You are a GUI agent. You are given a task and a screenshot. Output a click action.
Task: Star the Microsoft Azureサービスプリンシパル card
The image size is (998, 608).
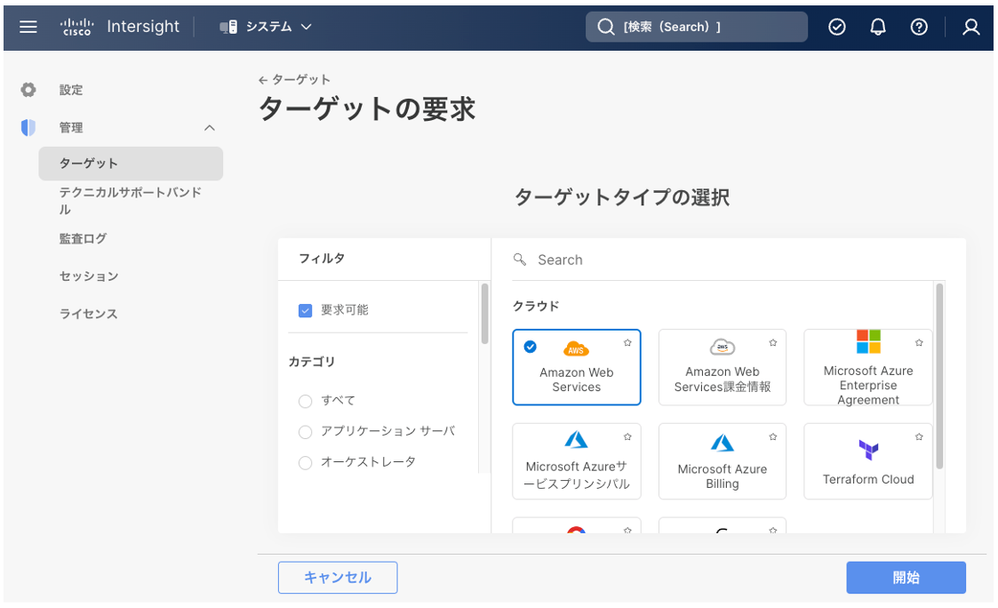628,437
